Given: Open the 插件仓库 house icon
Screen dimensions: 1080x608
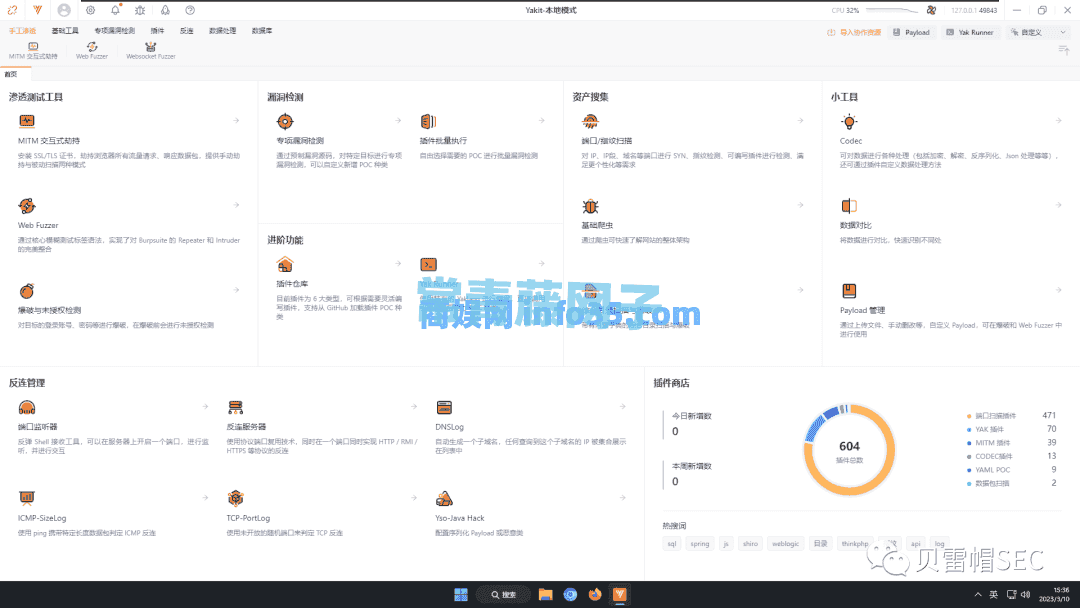Looking at the screenshot, I should (x=285, y=264).
